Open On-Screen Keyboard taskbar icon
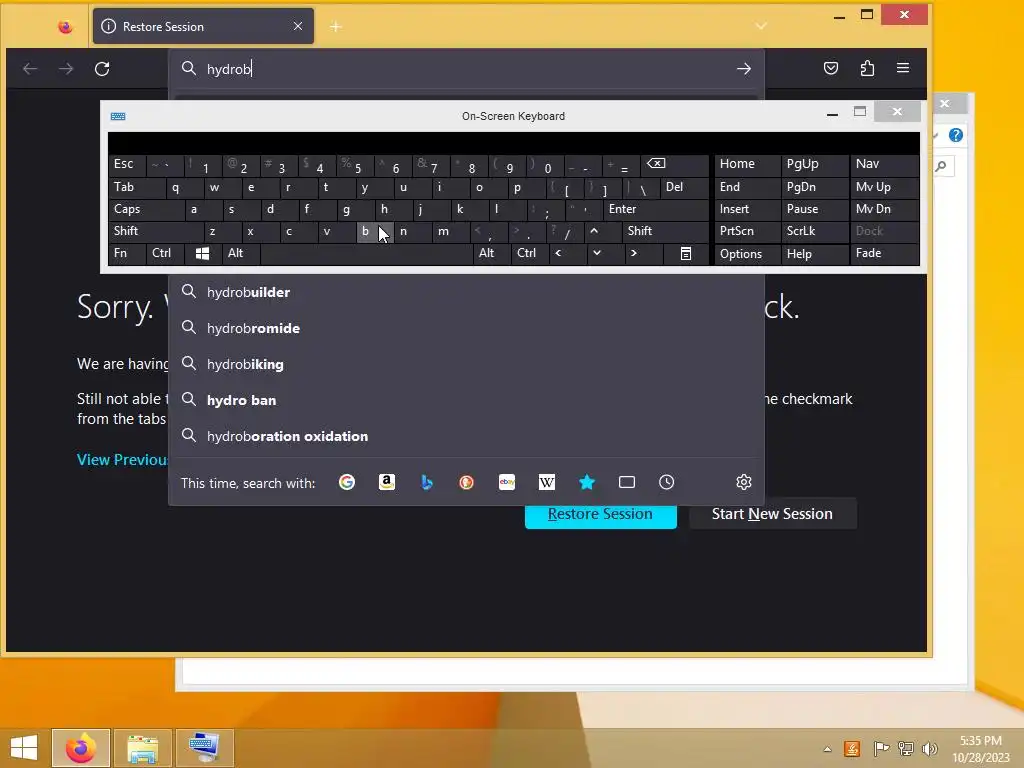Image resolution: width=1024 pixels, height=768 pixels. click(204, 748)
